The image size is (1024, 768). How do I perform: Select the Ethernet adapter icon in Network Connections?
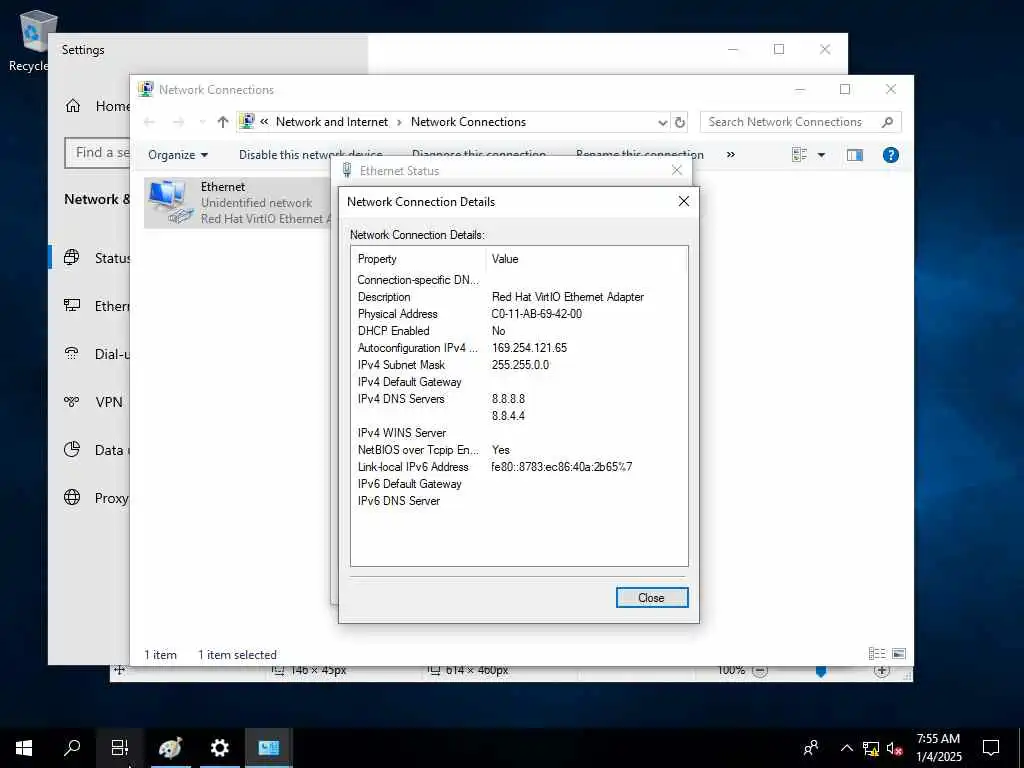(x=171, y=202)
